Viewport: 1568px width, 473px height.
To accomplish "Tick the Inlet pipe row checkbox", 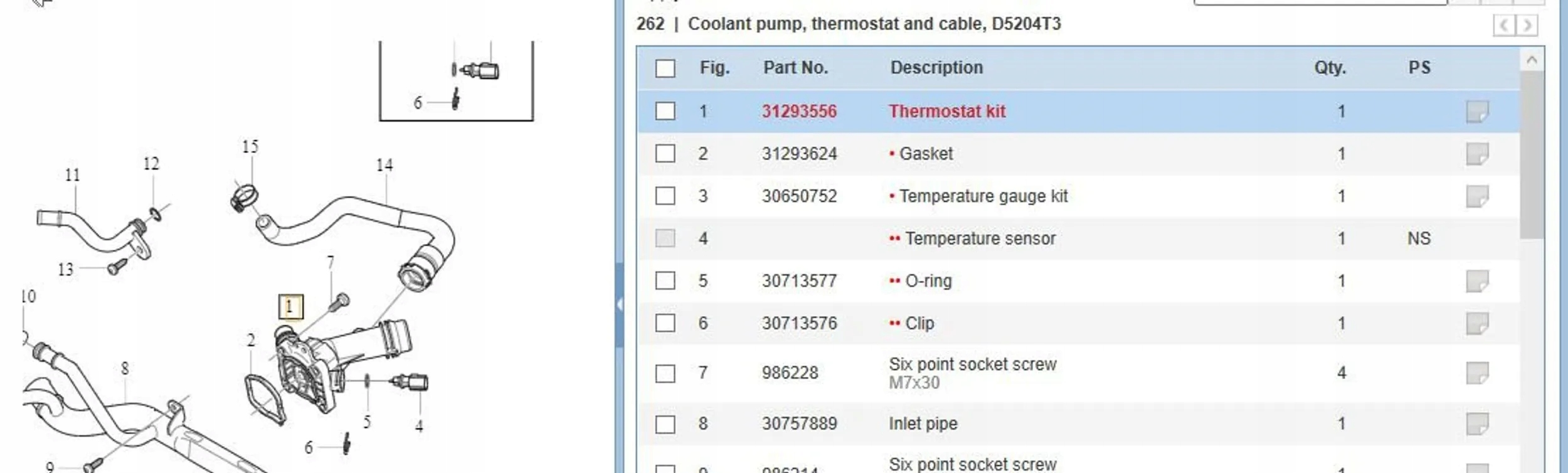I will [x=665, y=424].
